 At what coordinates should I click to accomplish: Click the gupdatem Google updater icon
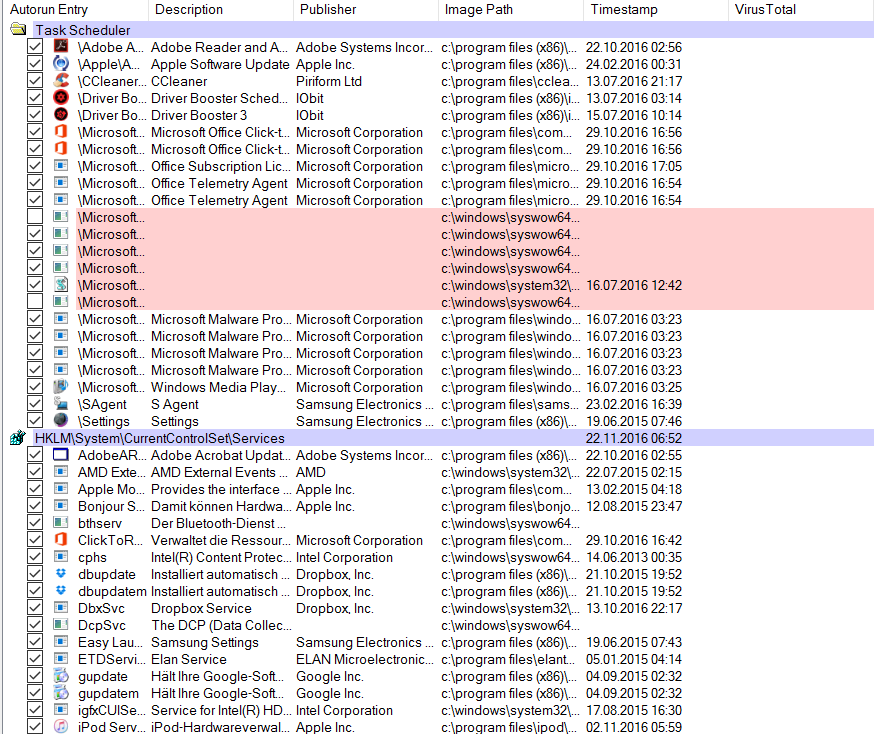61,693
